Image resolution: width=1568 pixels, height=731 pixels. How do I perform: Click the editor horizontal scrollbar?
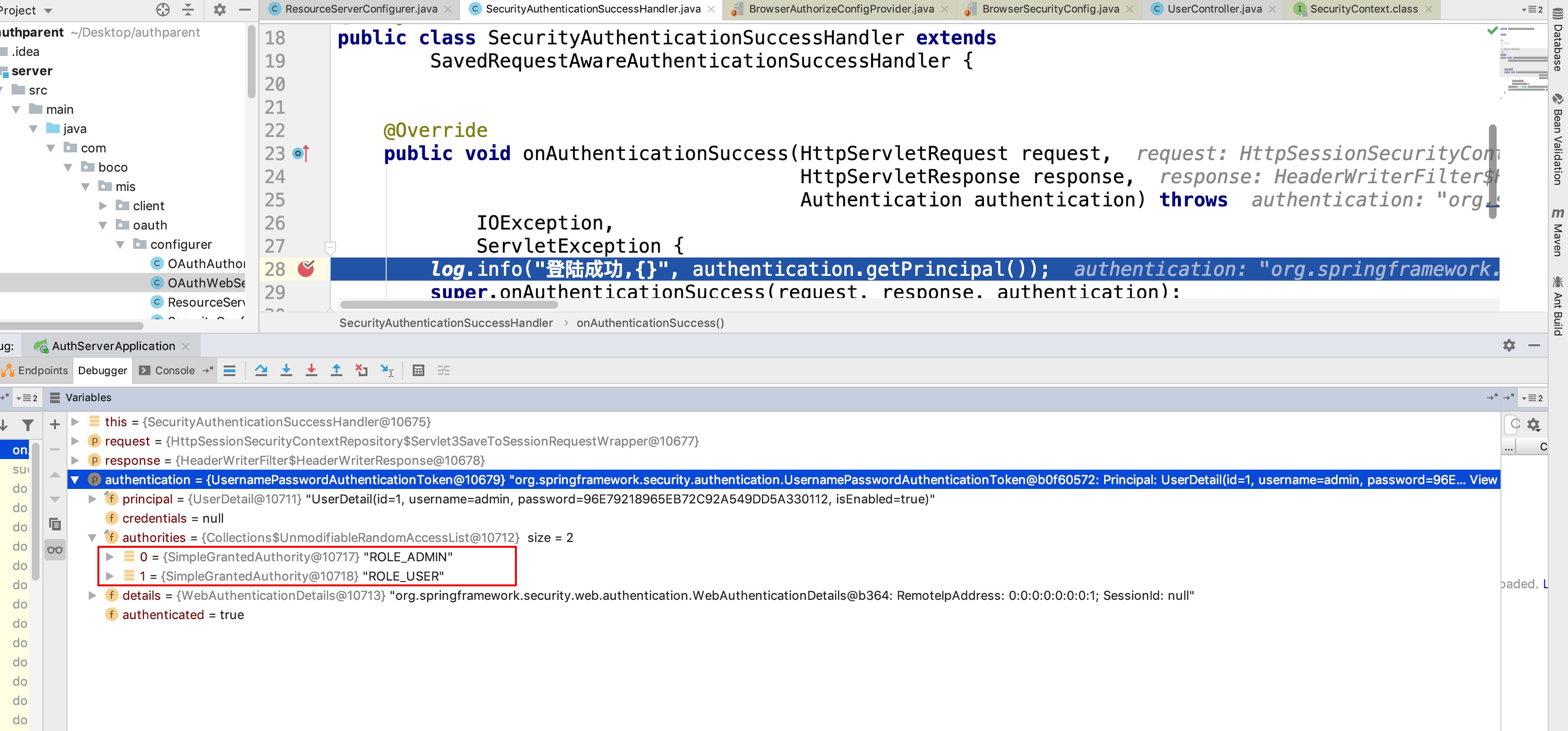click(448, 304)
